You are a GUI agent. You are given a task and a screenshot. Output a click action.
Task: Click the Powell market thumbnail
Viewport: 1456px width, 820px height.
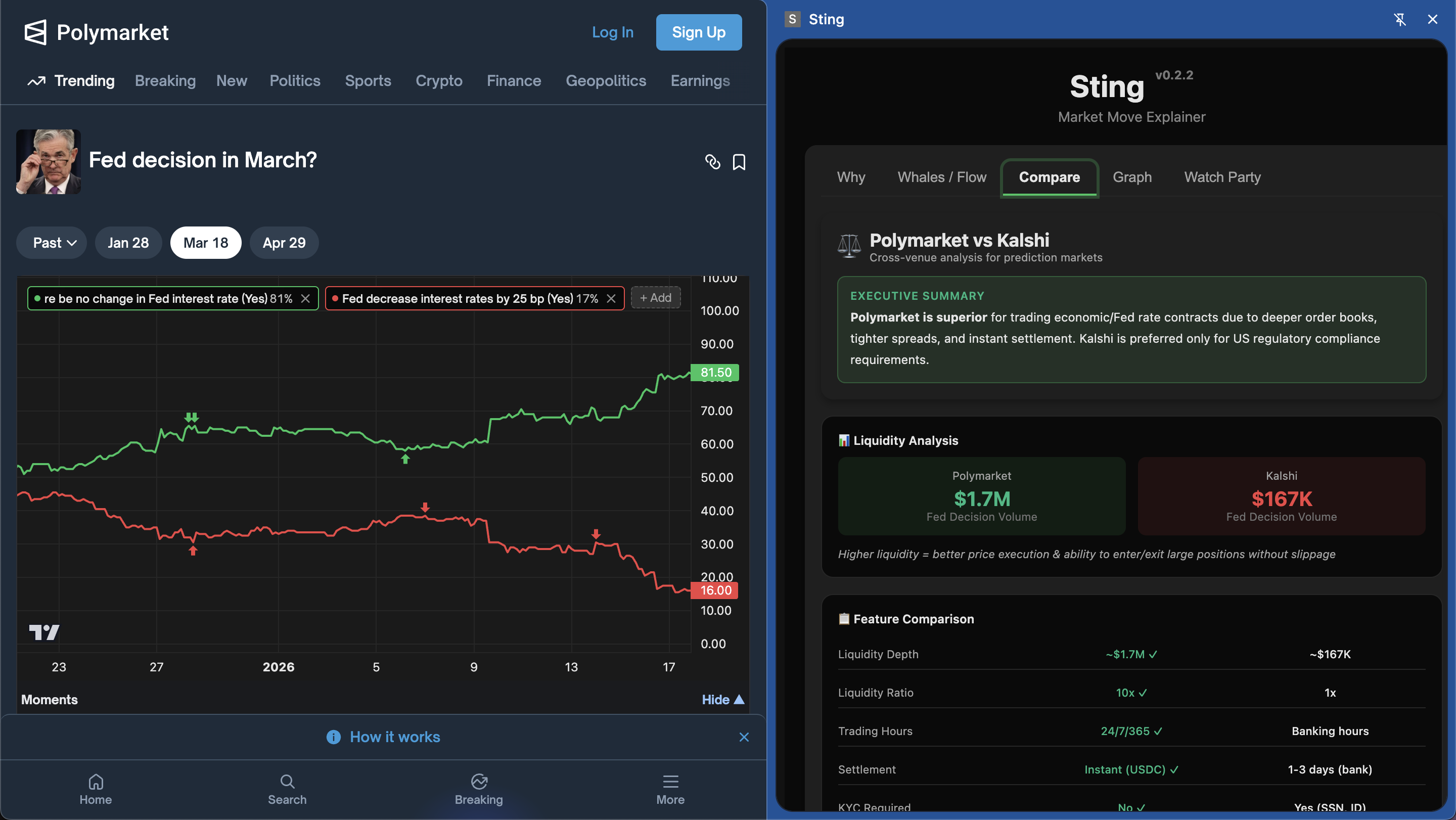tap(48, 162)
